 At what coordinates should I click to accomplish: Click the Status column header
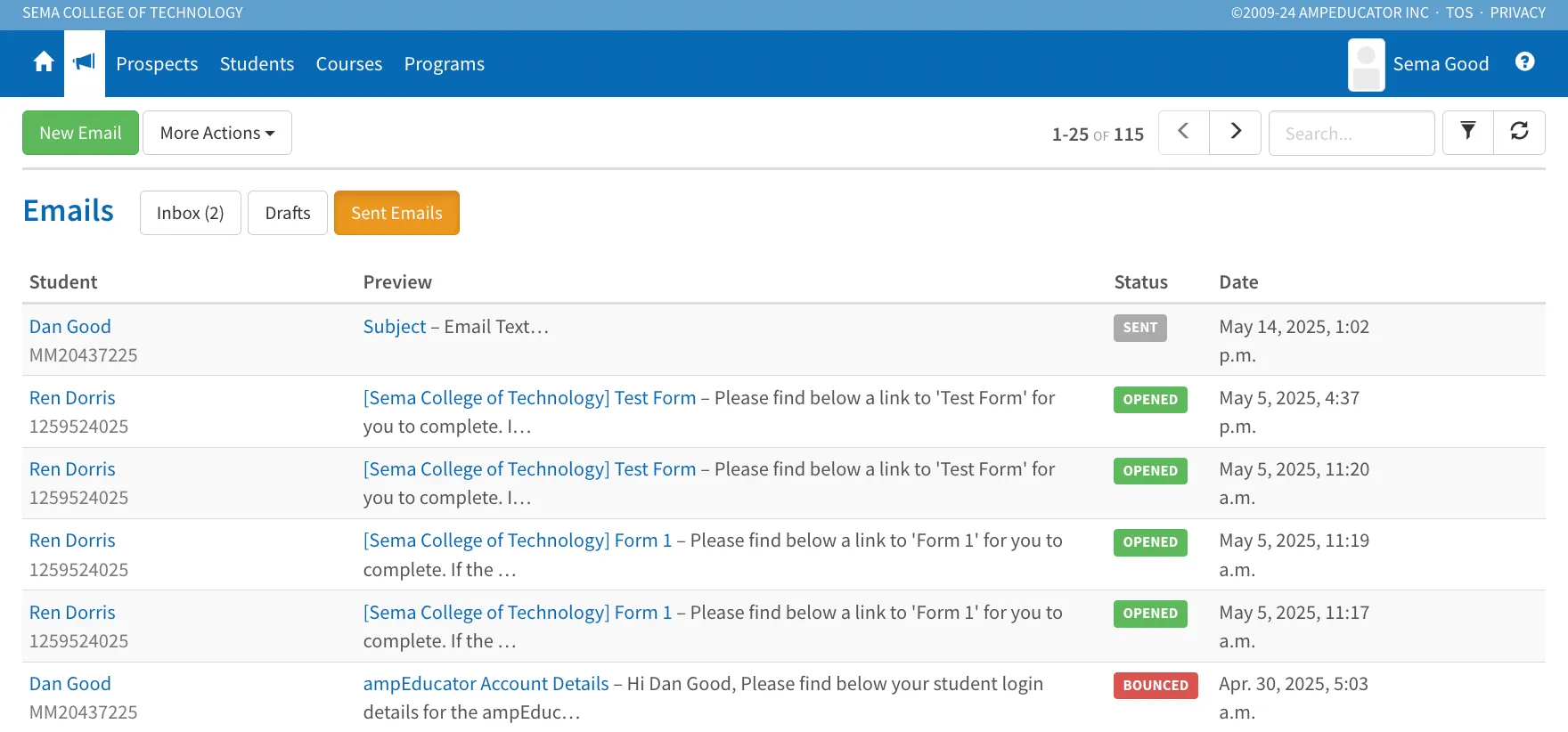(x=1140, y=282)
